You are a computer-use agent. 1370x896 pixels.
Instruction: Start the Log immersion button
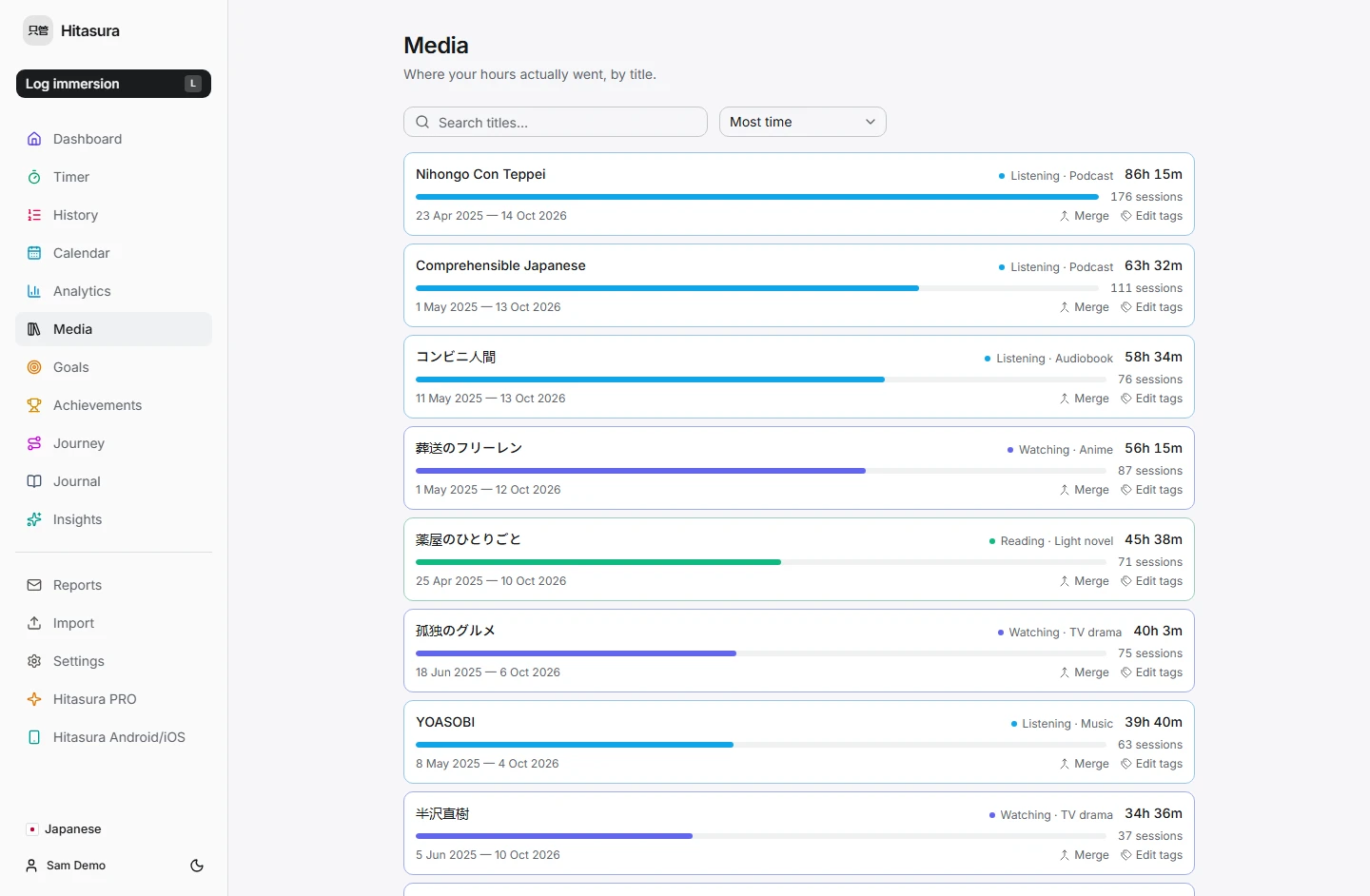(x=113, y=84)
